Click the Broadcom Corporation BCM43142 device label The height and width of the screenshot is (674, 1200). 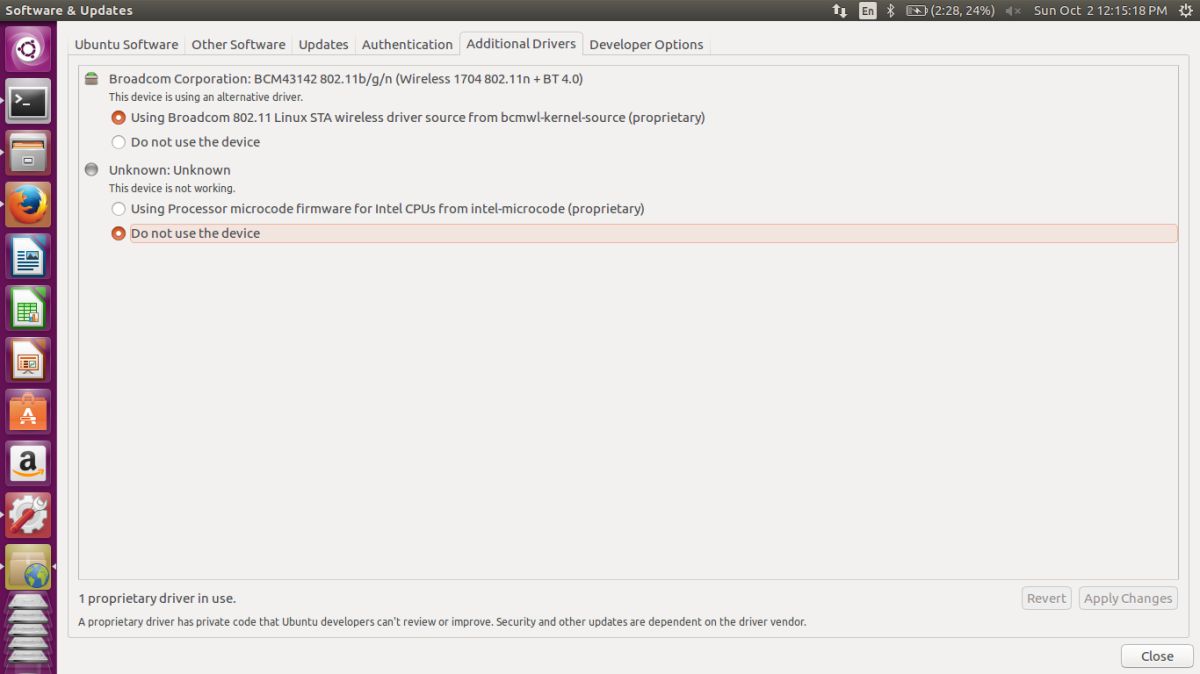click(x=346, y=78)
